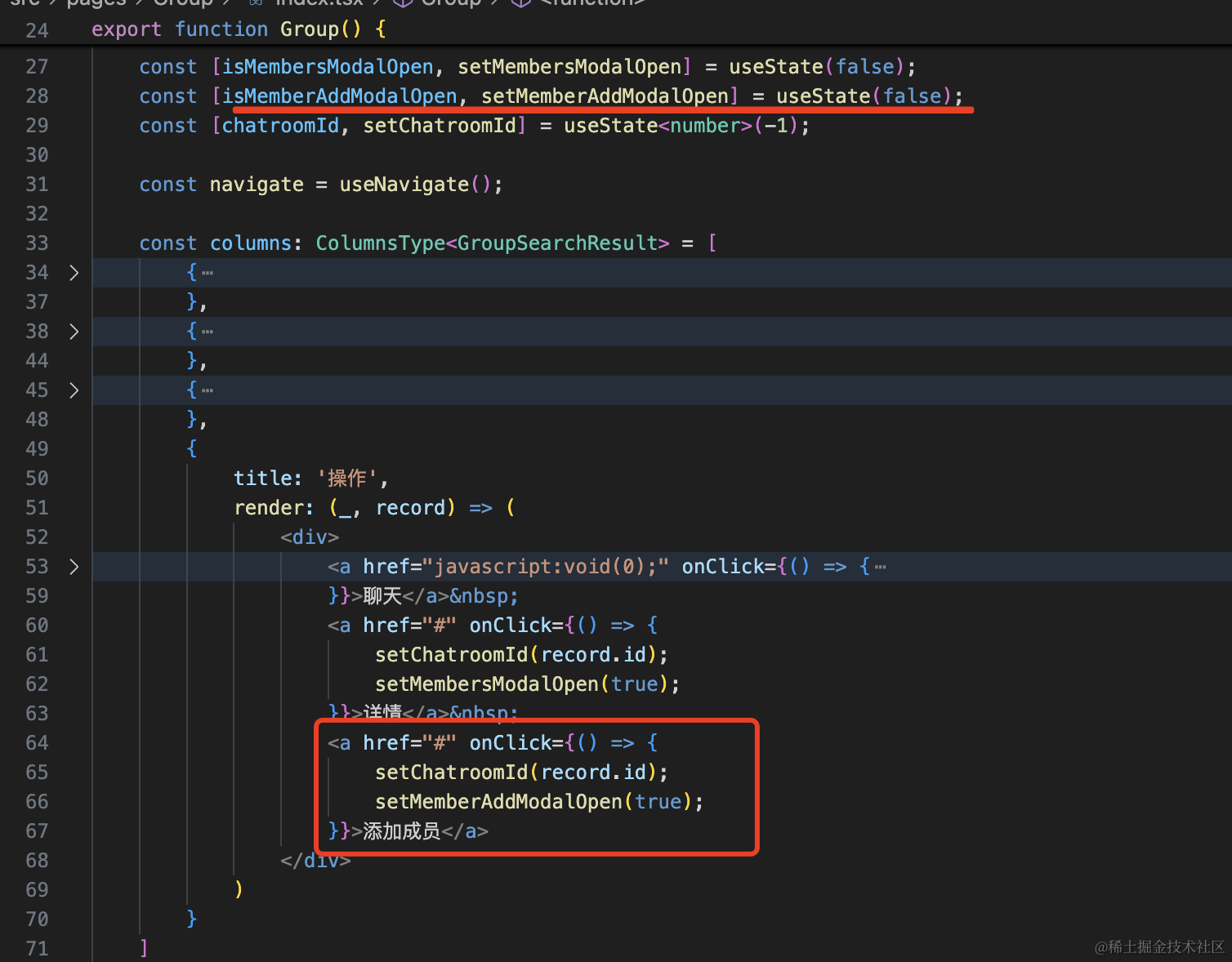Unfold the collapsed object at line 45
1232x962 pixels.
[74, 390]
